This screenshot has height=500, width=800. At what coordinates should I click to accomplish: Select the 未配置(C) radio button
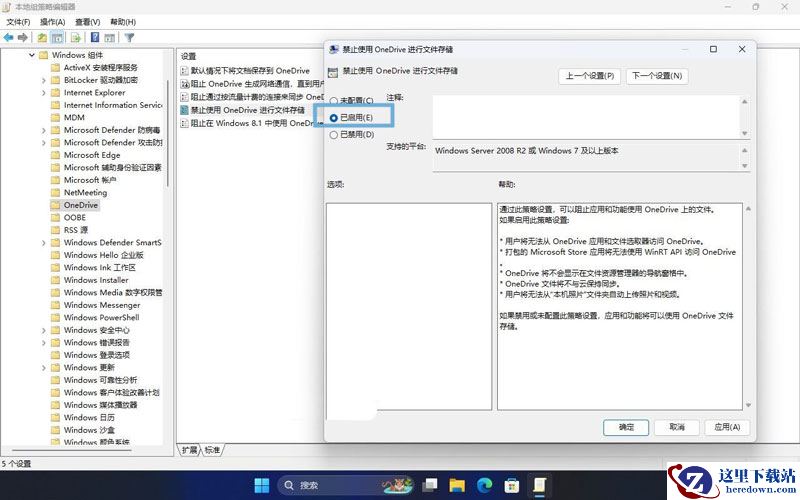[334, 101]
